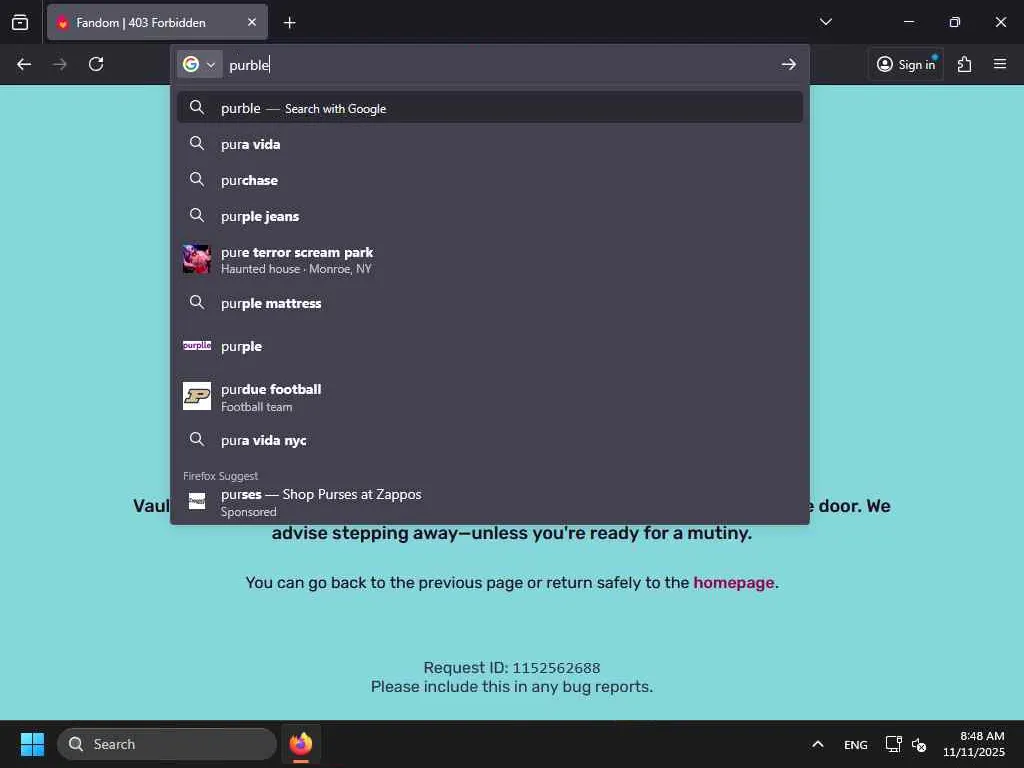Image resolution: width=1024 pixels, height=768 pixels.
Task: Open the recent browsing sidebar icon
Action: 20,22
